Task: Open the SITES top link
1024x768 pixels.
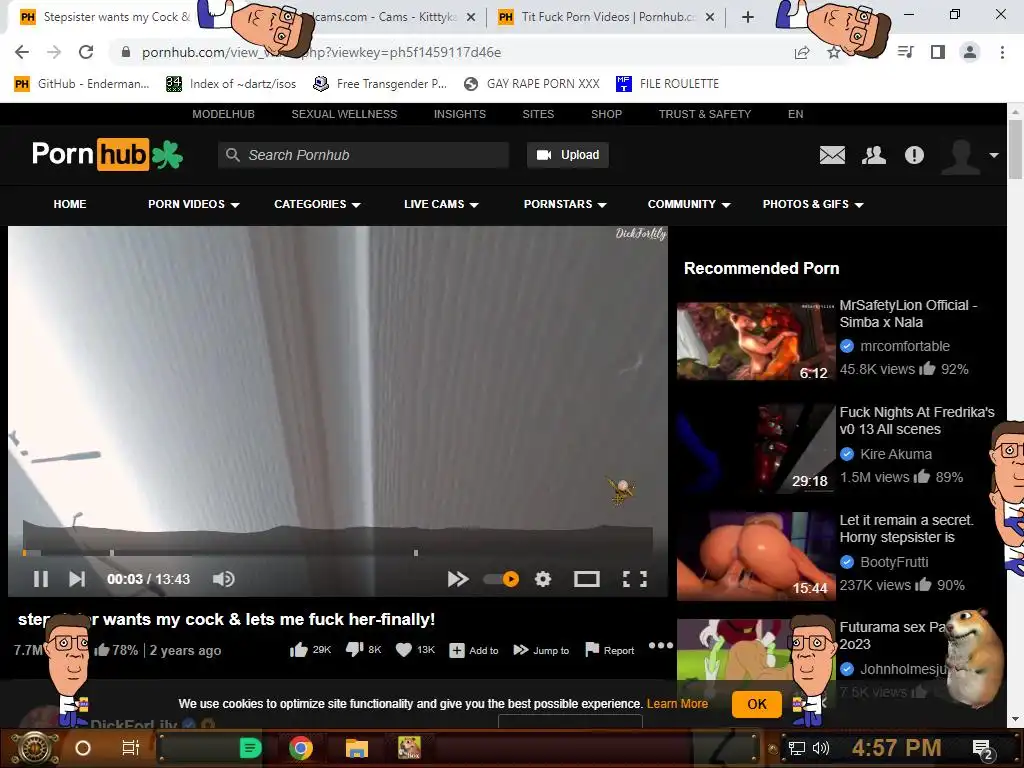Action: tap(538, 114)
